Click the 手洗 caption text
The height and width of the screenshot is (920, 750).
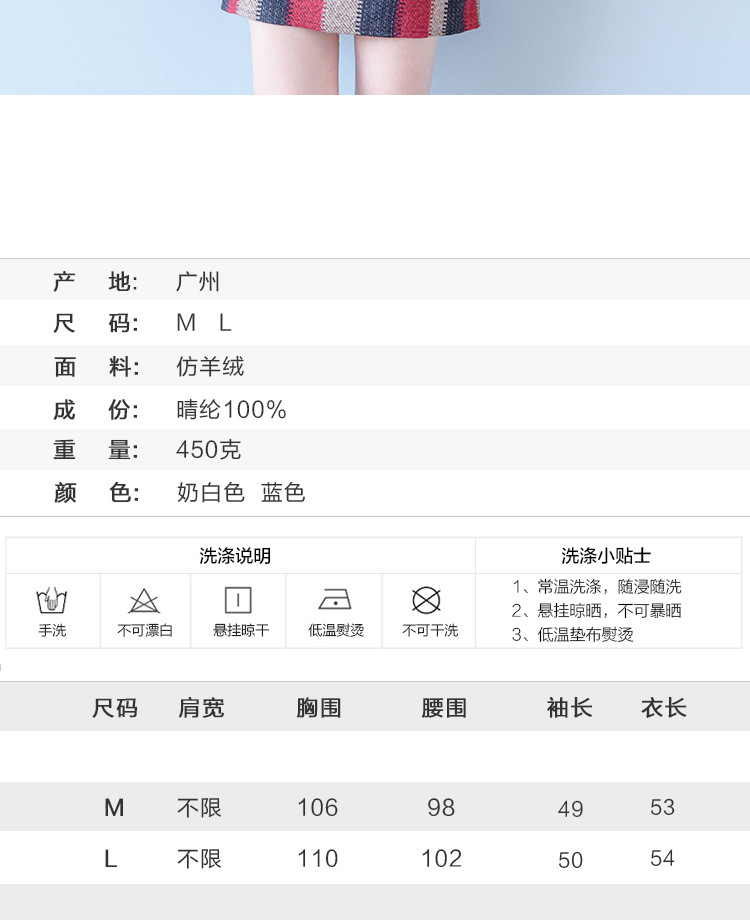pyautogui.click(x=52, y=630)
